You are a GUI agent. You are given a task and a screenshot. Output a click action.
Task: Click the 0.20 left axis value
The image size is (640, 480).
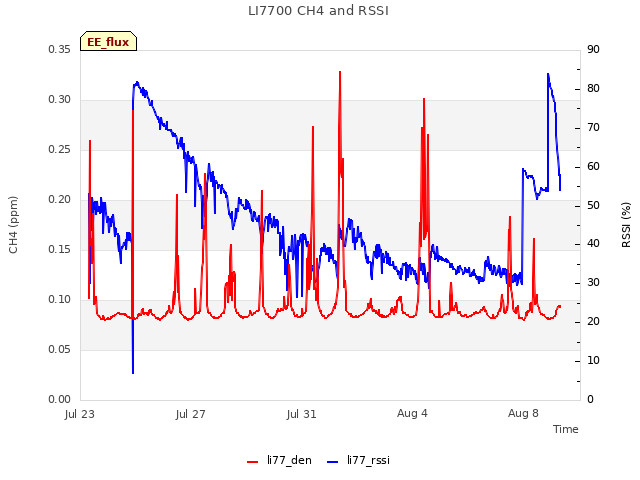click(60, 200)
